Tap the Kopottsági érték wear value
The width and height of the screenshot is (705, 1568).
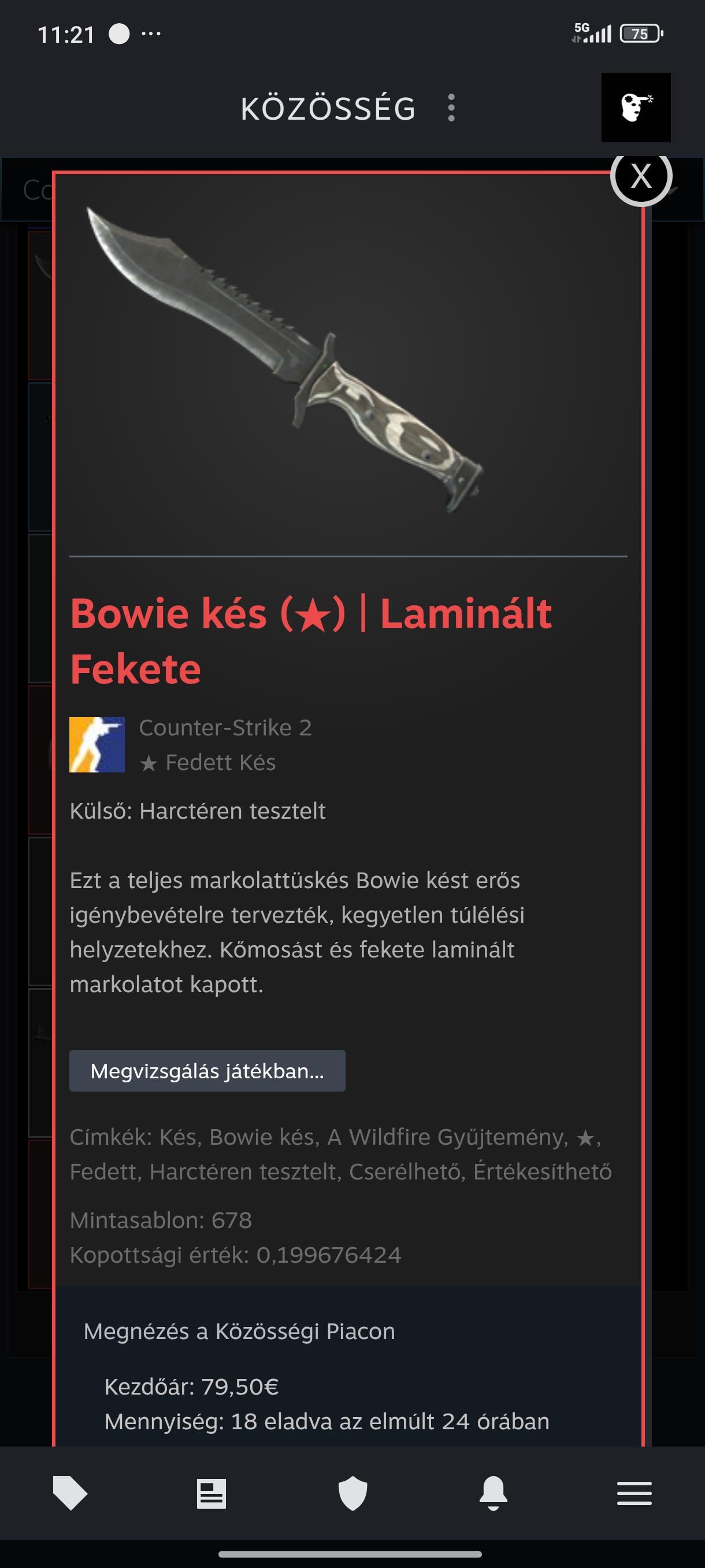pos(235,1255)
